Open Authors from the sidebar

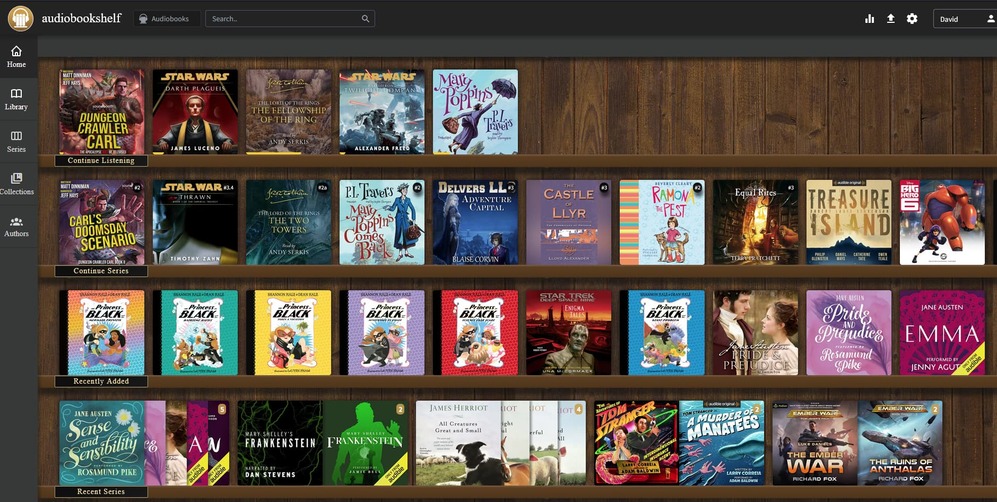[17, 226]
